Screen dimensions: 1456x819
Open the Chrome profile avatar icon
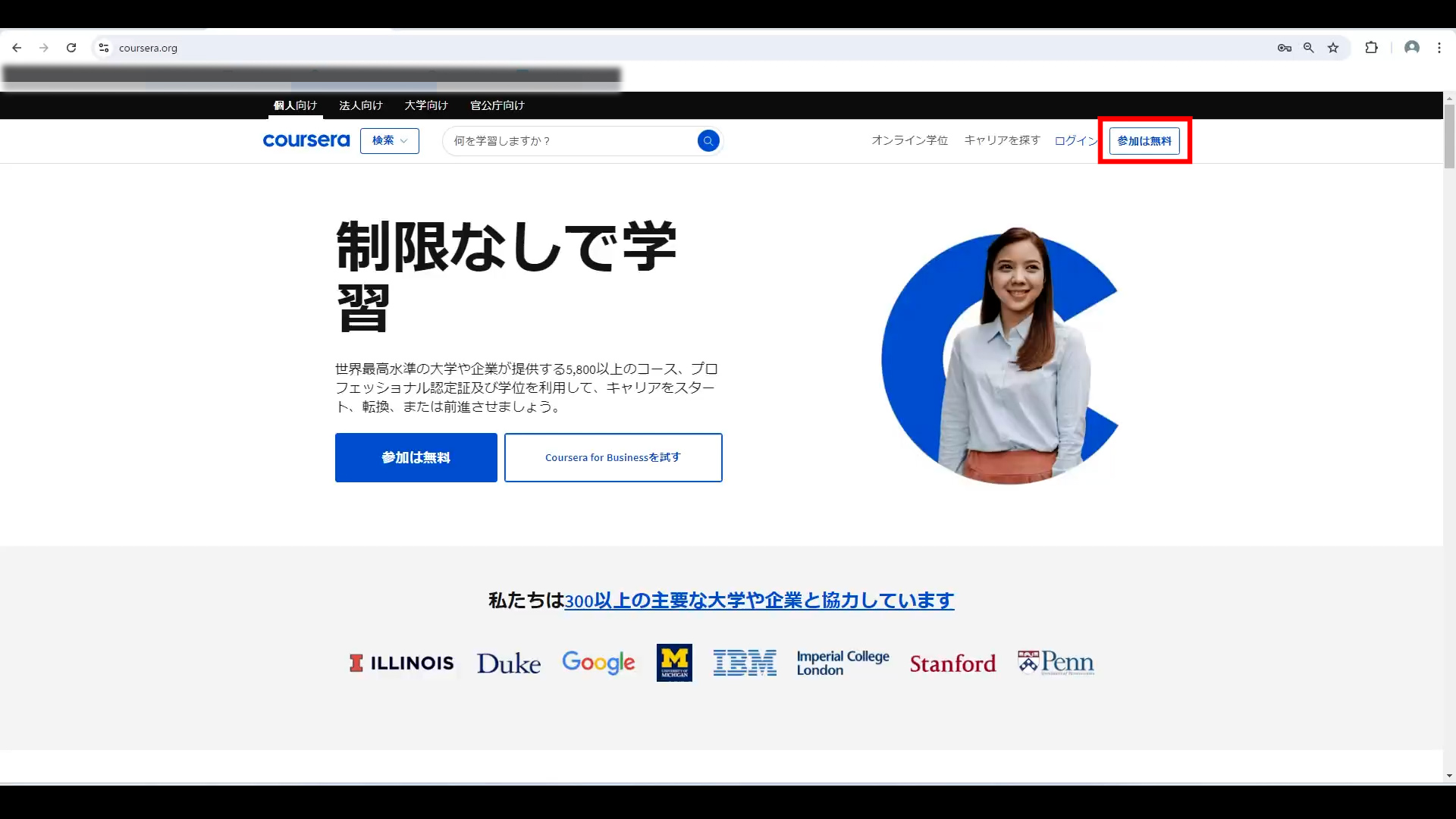coord(1411,48)
